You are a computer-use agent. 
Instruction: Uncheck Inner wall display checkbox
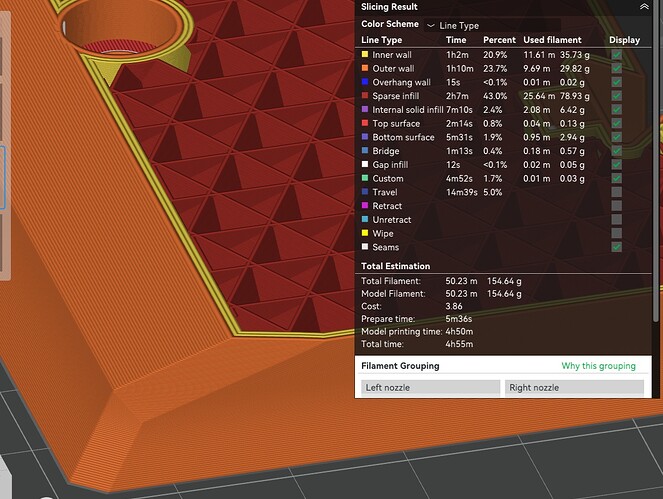pyautogui.click(x=616, y=55)
